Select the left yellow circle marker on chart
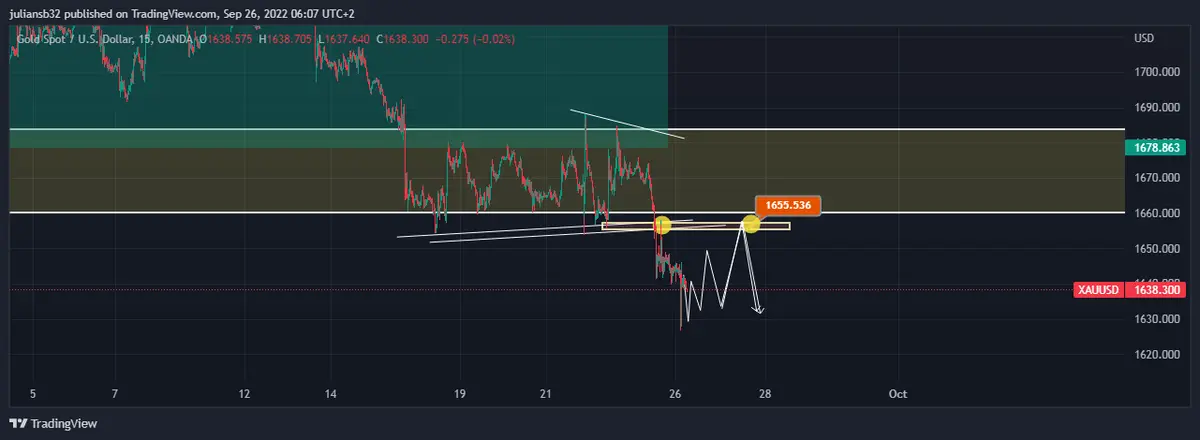Viewport: 1200px width, 440px height. (661, 226)
